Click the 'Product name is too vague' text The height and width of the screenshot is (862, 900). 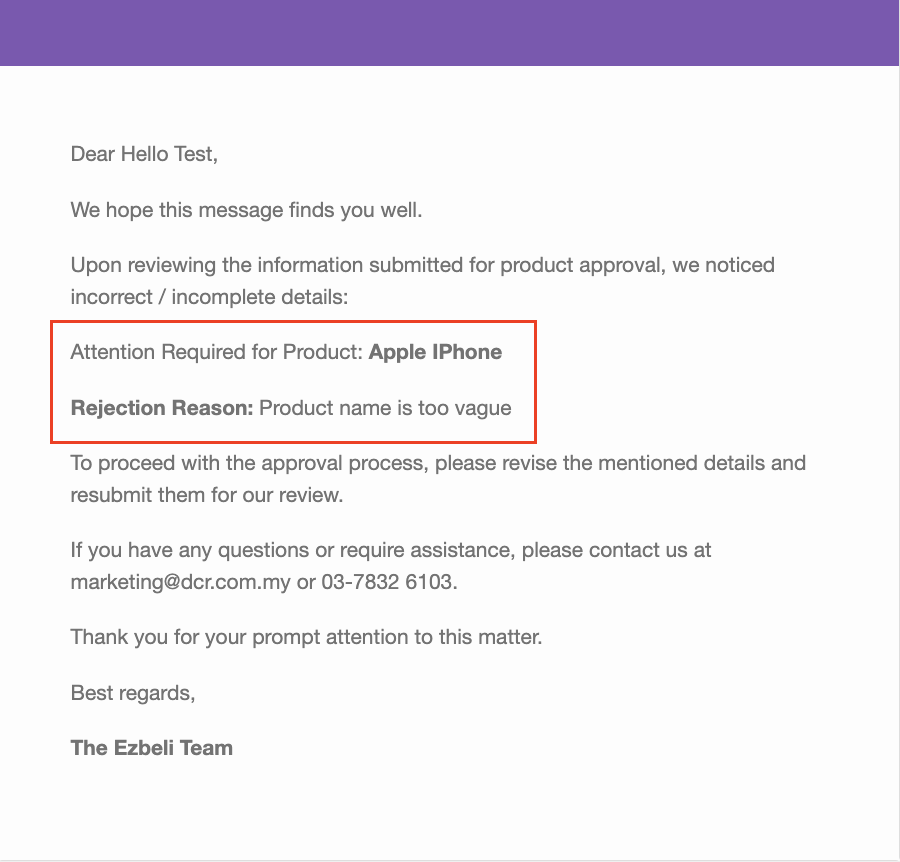pos(385,408)
